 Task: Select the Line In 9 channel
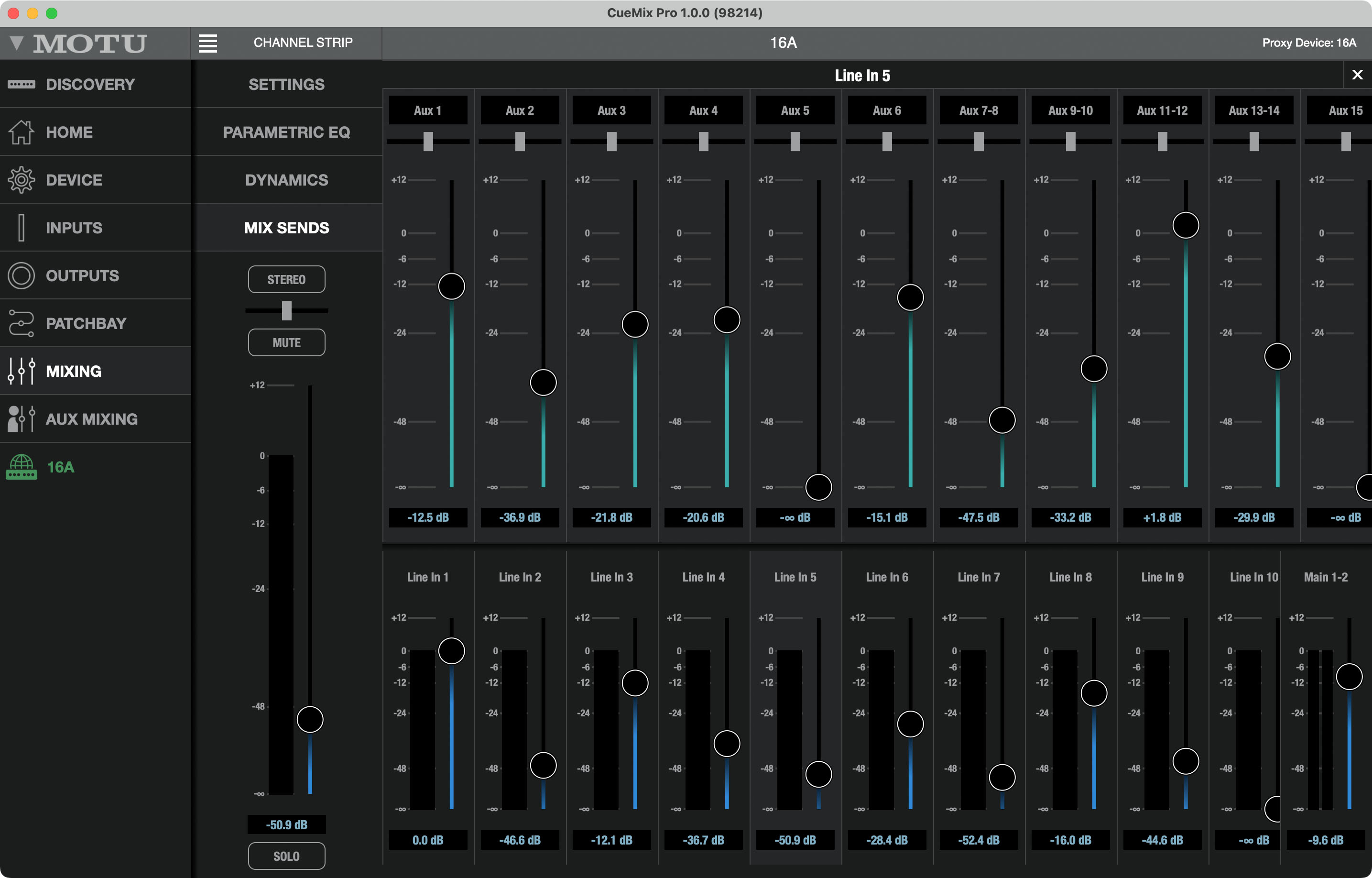pos(1162,578)
